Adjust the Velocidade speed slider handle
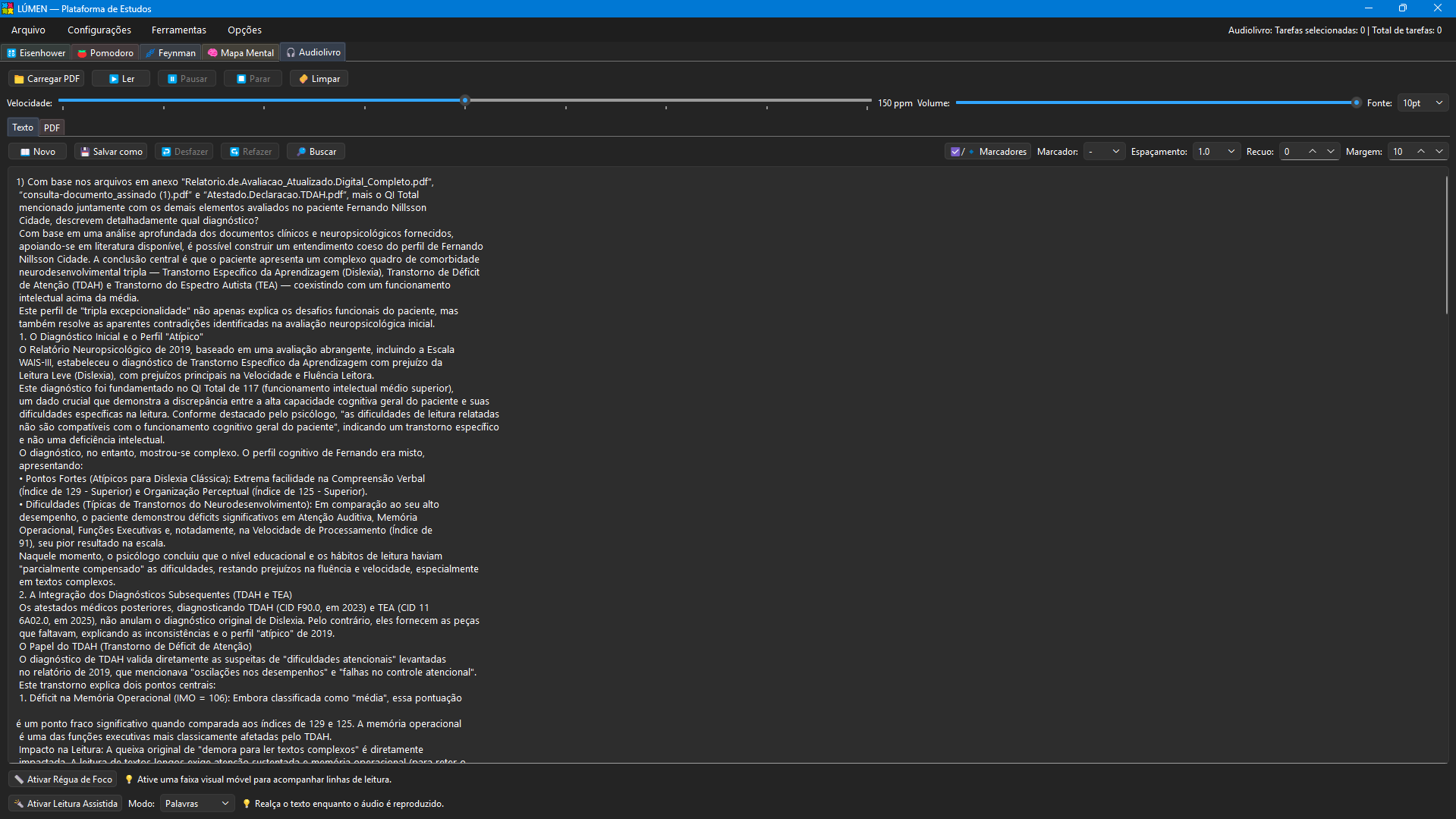Screen dimensions: 1456x819 (465, 100)
